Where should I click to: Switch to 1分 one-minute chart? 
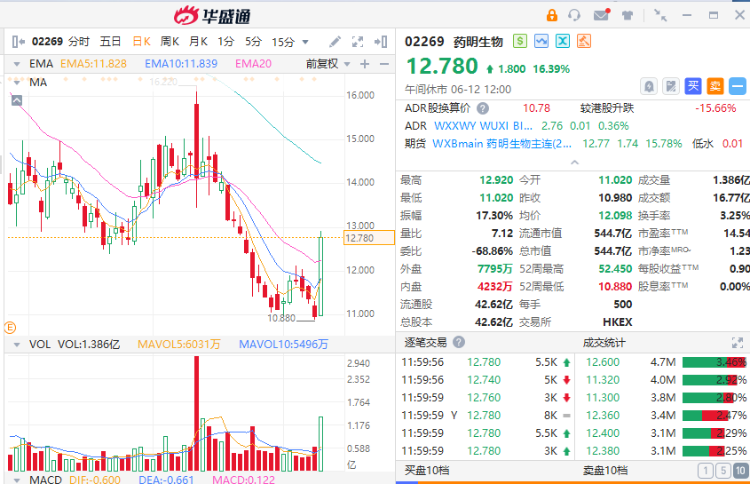(x=226, y=42)
